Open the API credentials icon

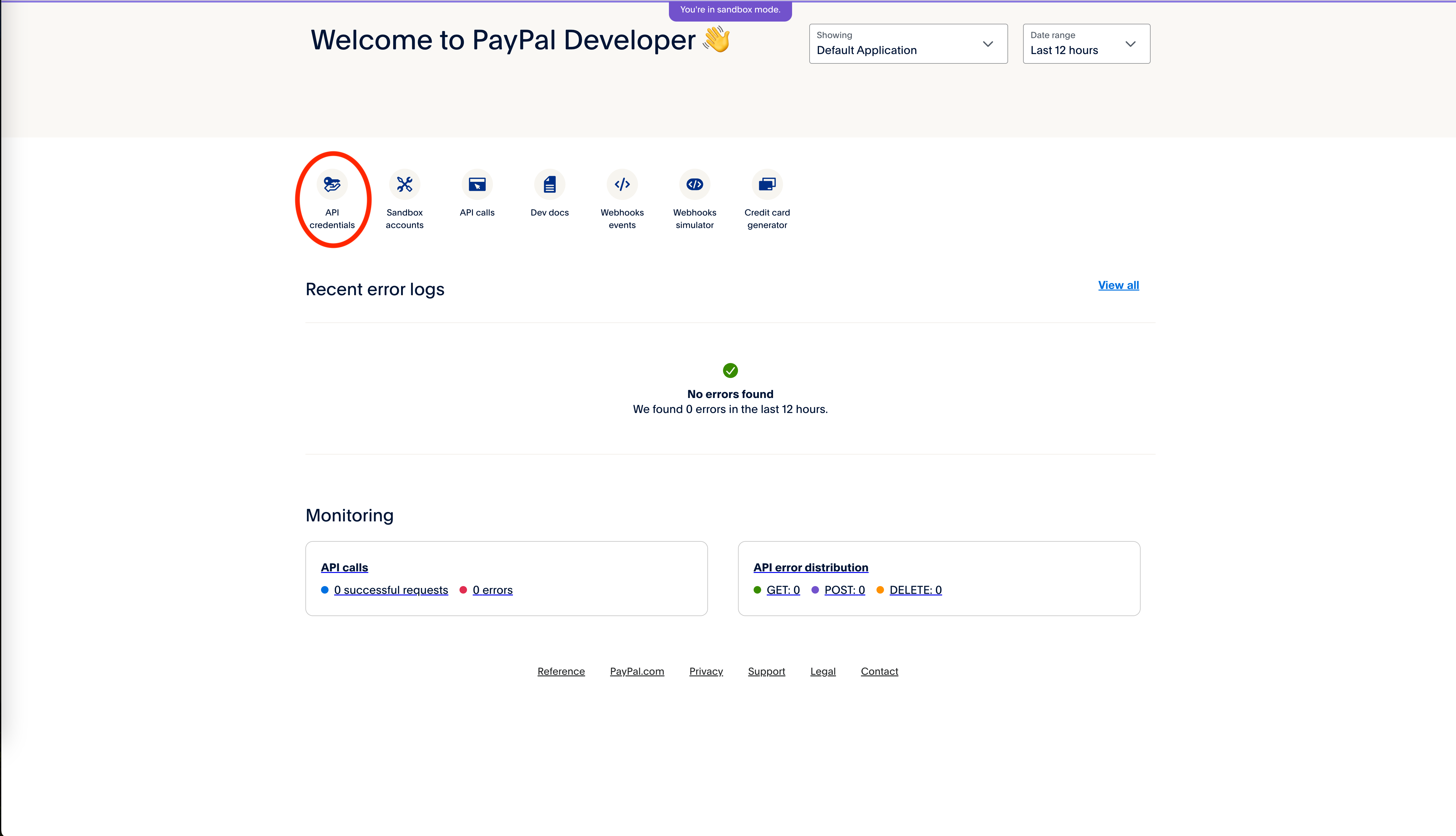(x=332, y=184)
